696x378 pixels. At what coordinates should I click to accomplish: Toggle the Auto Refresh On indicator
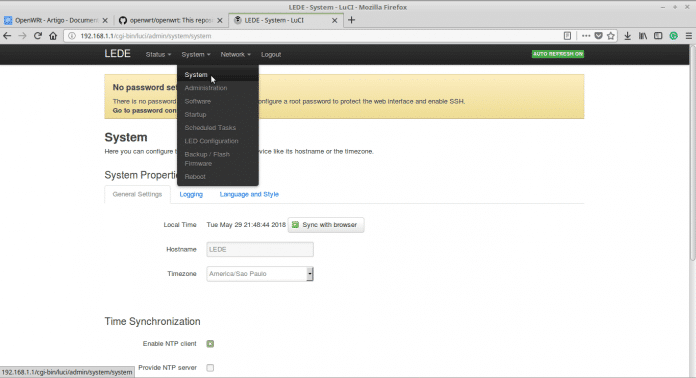tap(558, 54)
